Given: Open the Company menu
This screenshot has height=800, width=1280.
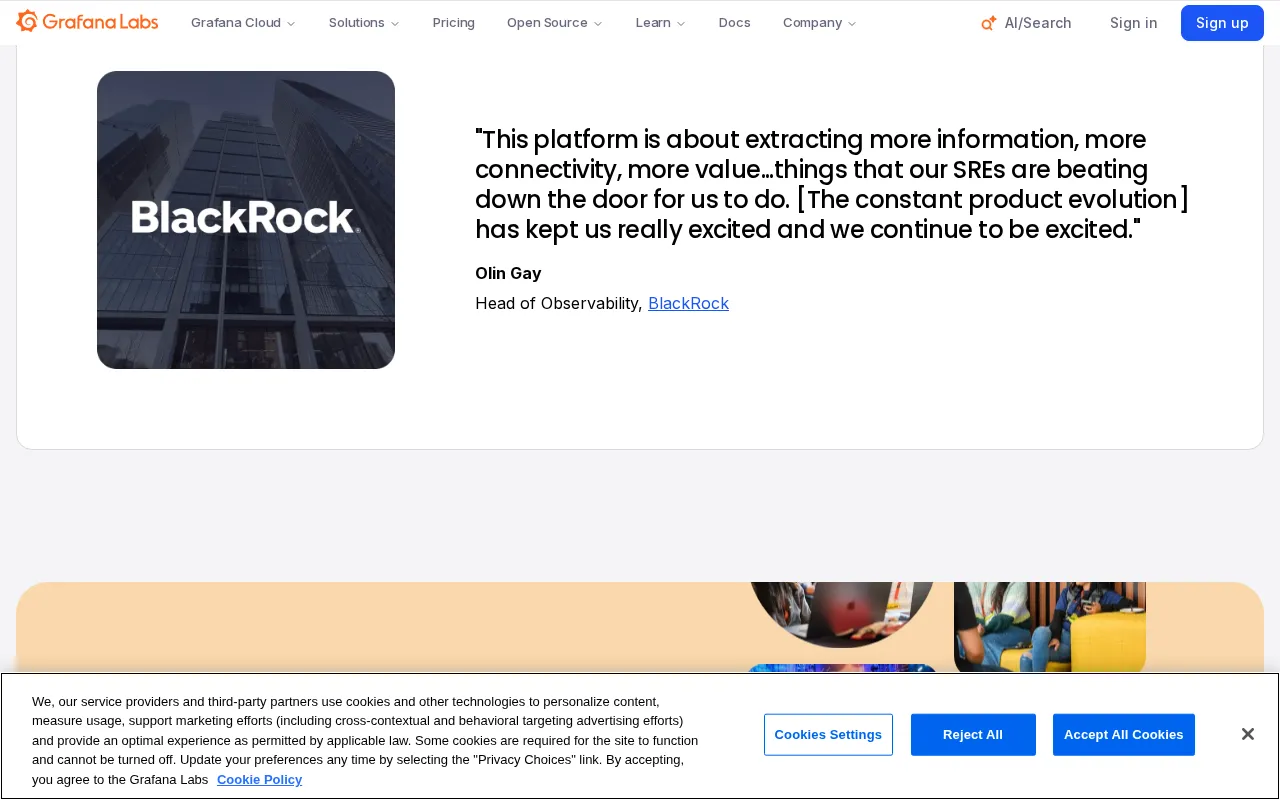Looking at the screenshot, I should [x=820, y=23].
